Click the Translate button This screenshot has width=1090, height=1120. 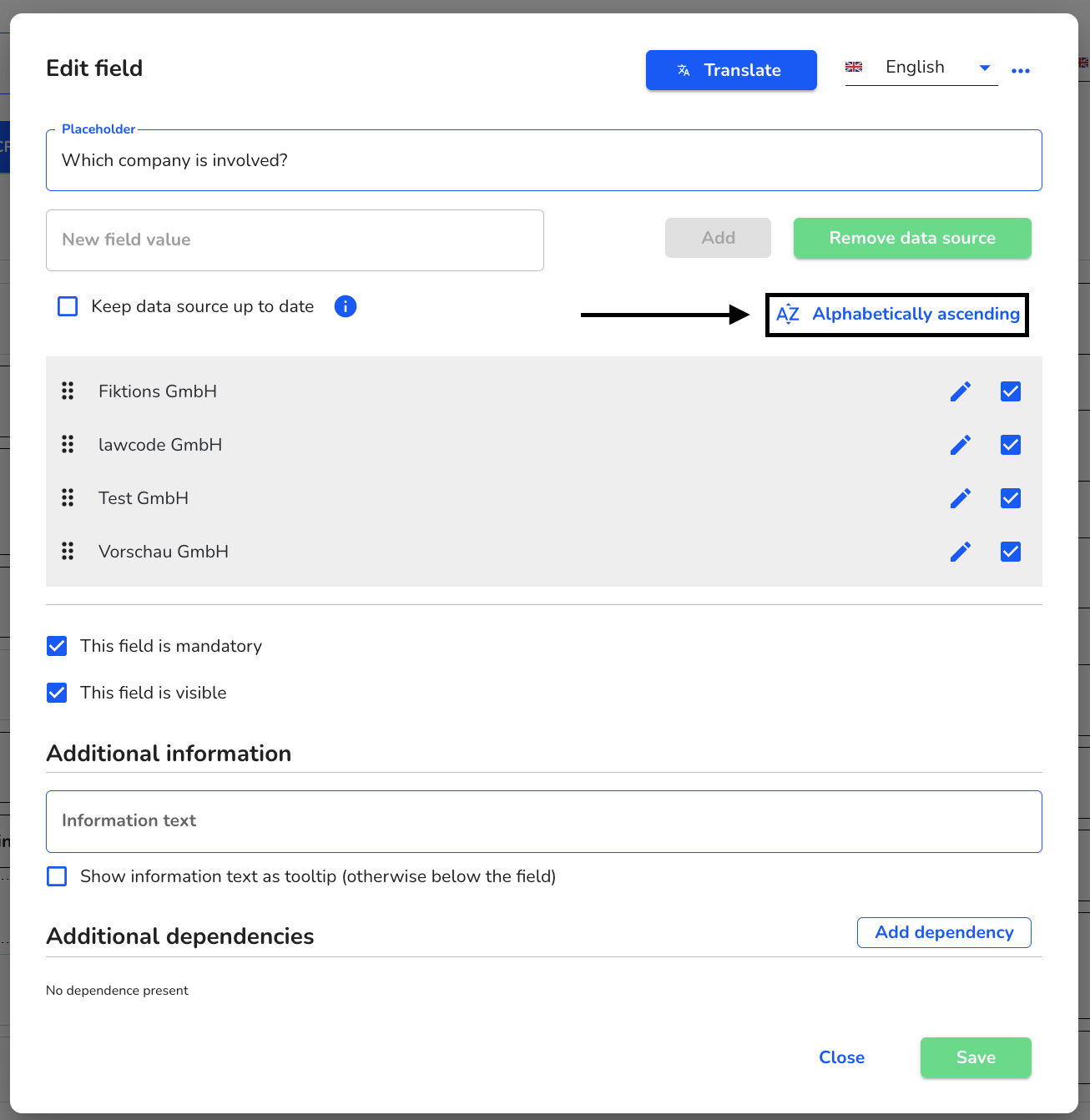[731, 70]
